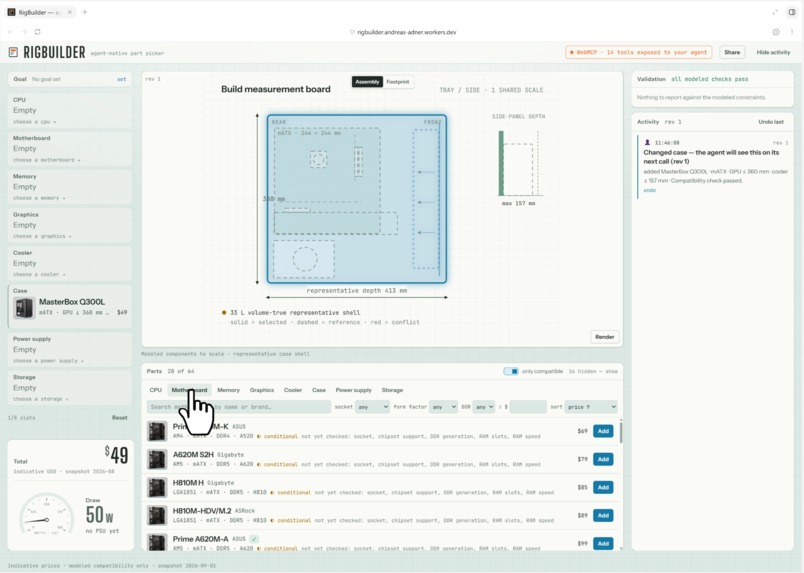
Task: Click 'choose a cooler' in Cooler slot
Action: pos(39,274)
